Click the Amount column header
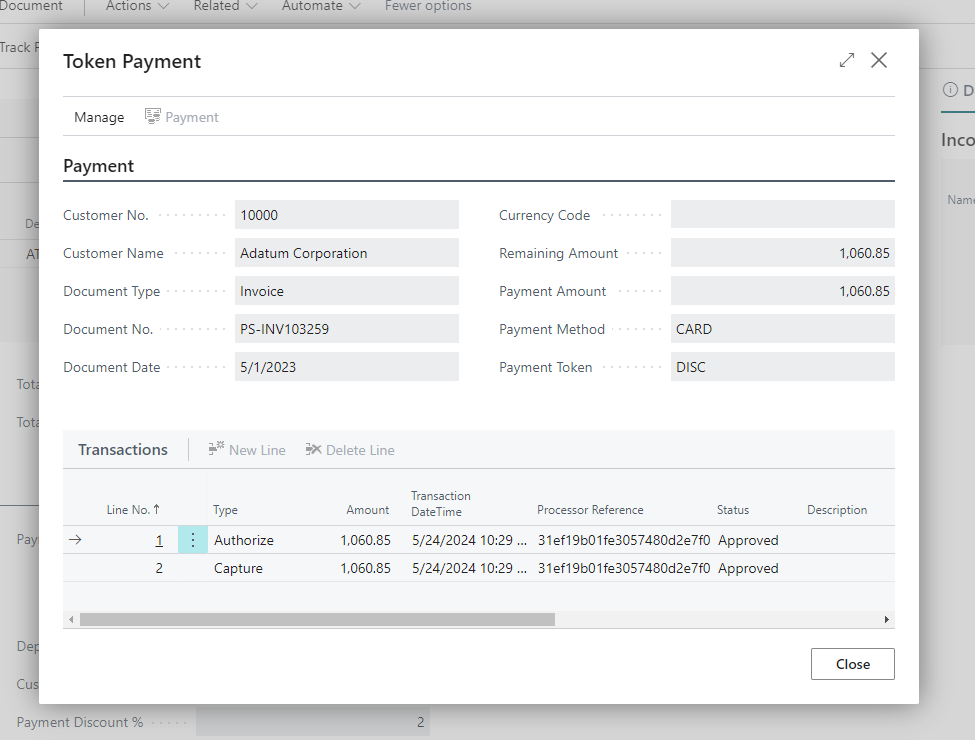Viewport: 975px width, 740px height. pyautogui.click(x=367, y=510)
